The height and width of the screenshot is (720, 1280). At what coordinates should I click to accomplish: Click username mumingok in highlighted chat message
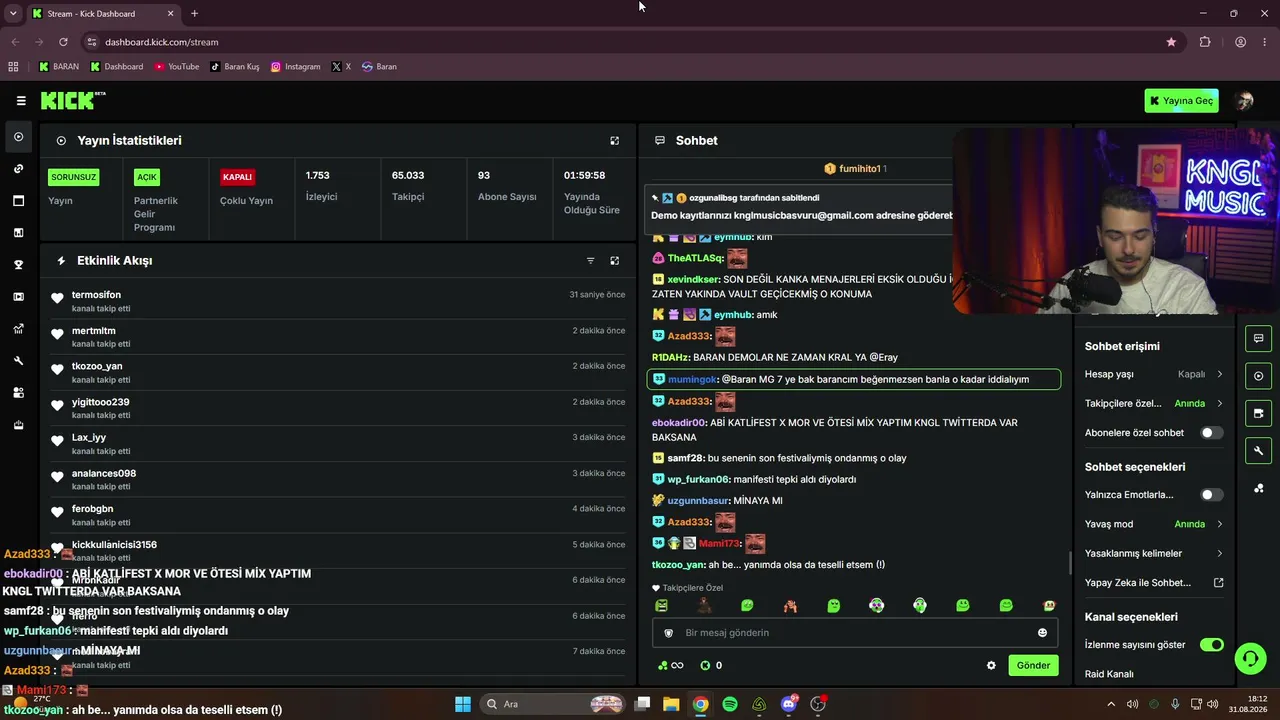click(692, 380)
